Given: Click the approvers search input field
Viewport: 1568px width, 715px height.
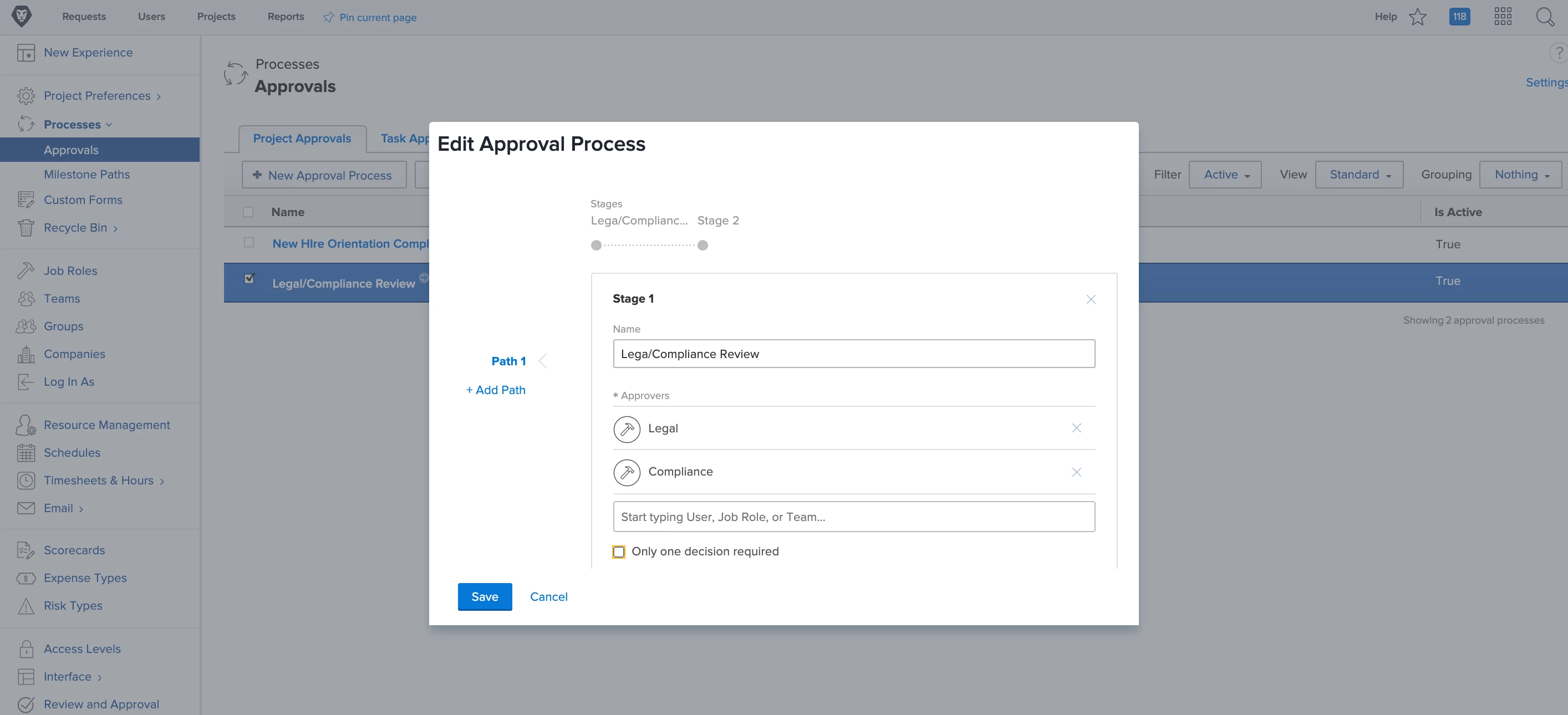Looking at the screenshot, I should coord(853,517).
